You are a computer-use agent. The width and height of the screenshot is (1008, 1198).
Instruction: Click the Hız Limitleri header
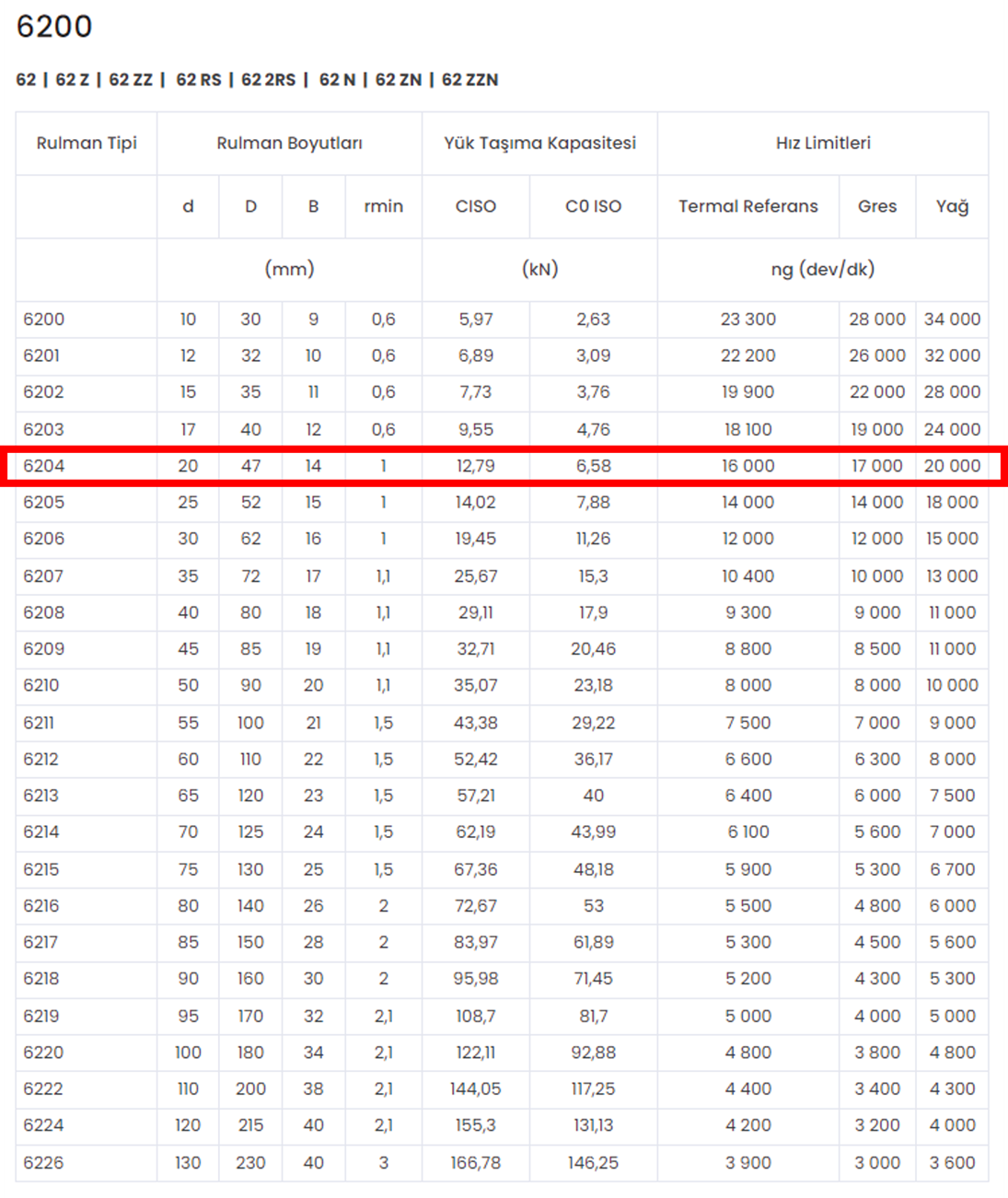tap(823, 143)
